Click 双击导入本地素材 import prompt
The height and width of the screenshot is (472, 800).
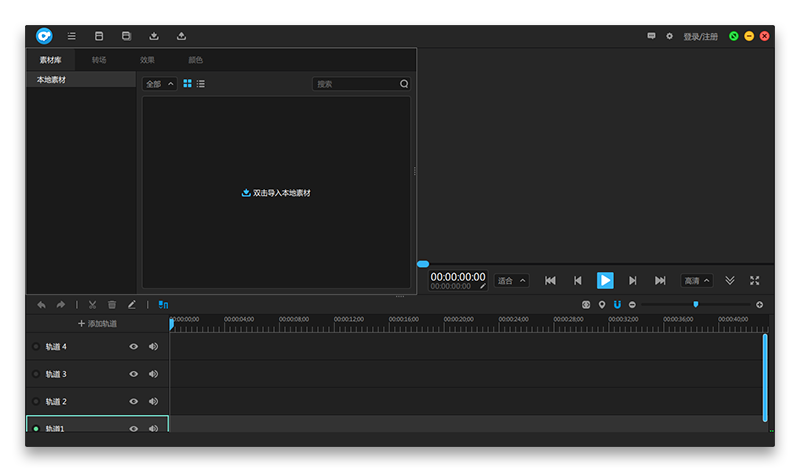tap(276, 192)
